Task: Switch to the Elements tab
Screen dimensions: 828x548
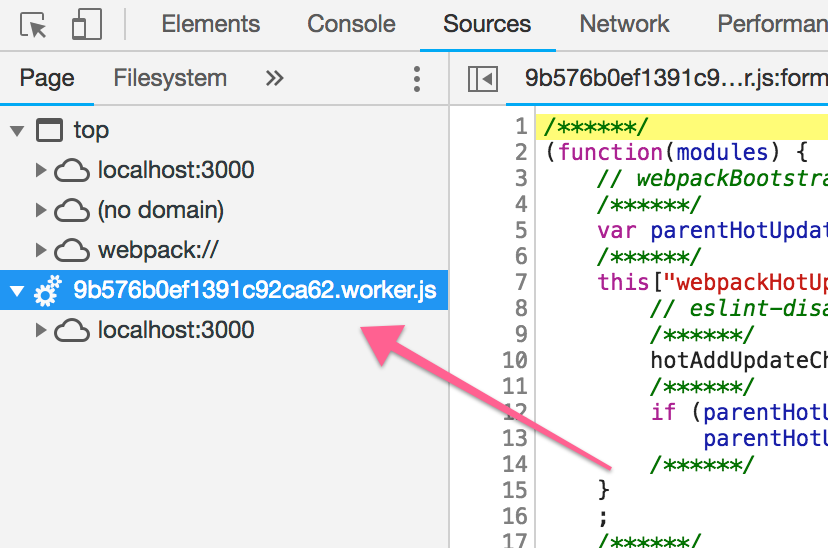Action: pyautogui.click(x=210, y=25)
